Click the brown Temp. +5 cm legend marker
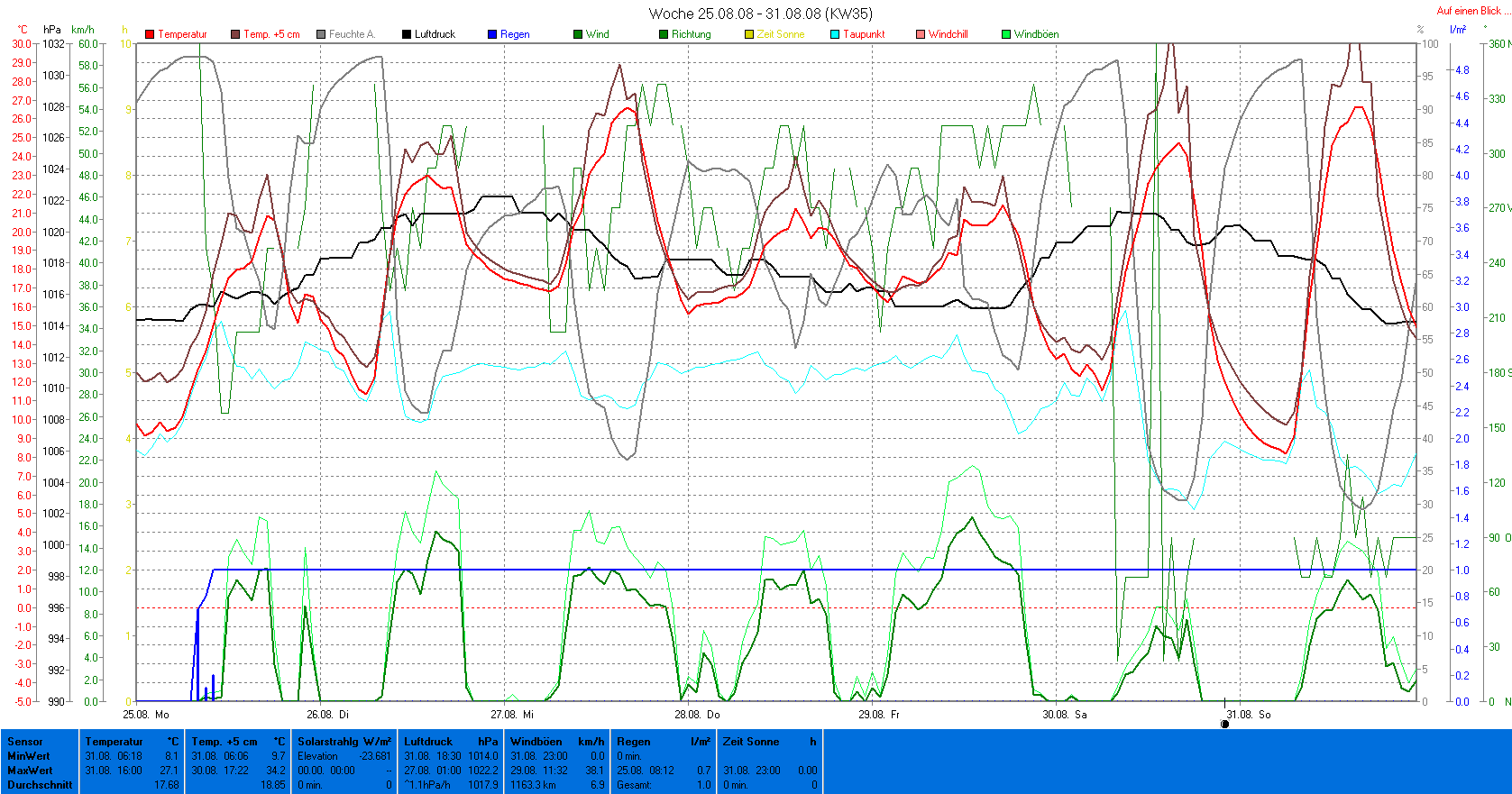 click(235, 34)
